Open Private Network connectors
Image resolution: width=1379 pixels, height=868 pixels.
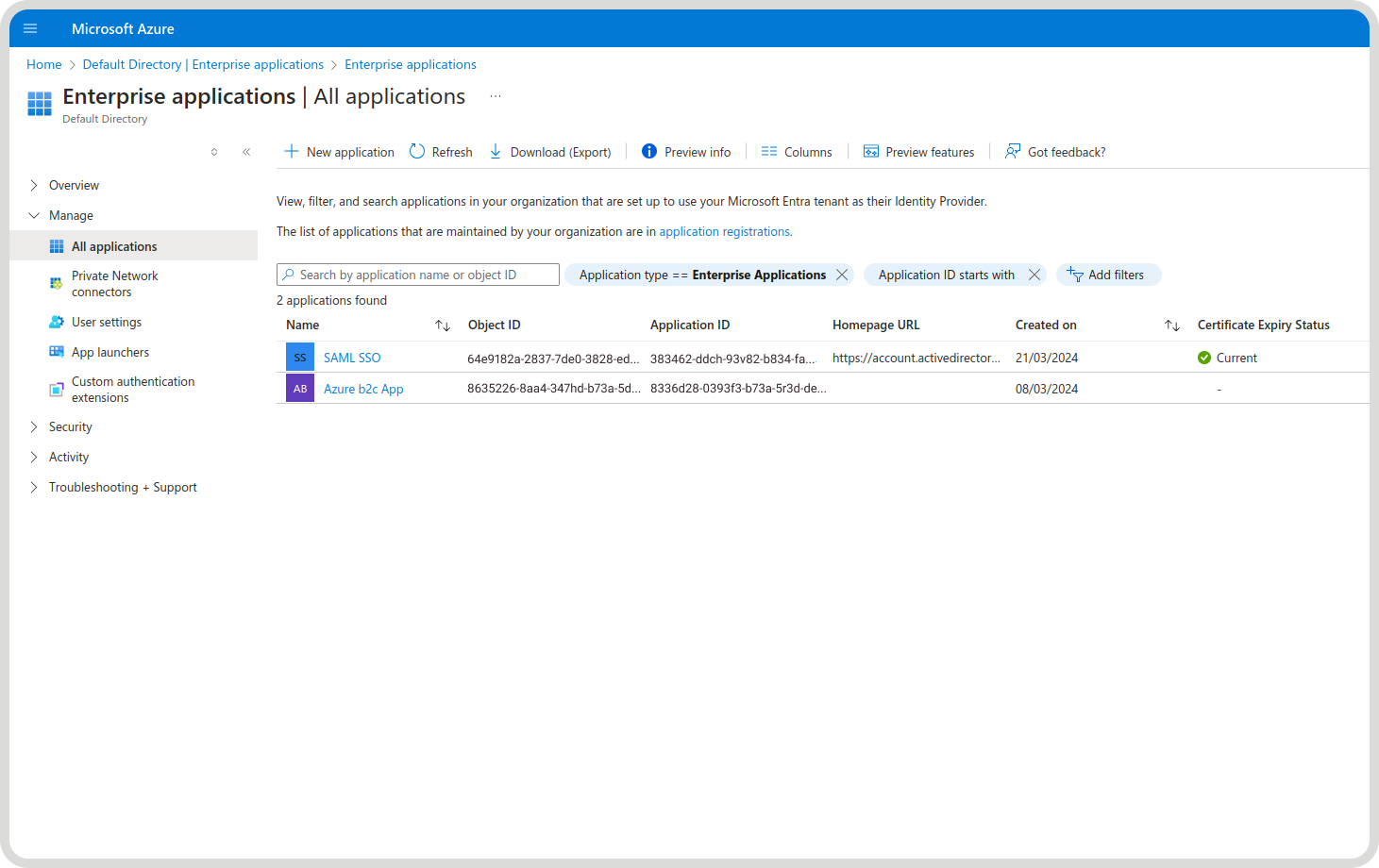114,283
